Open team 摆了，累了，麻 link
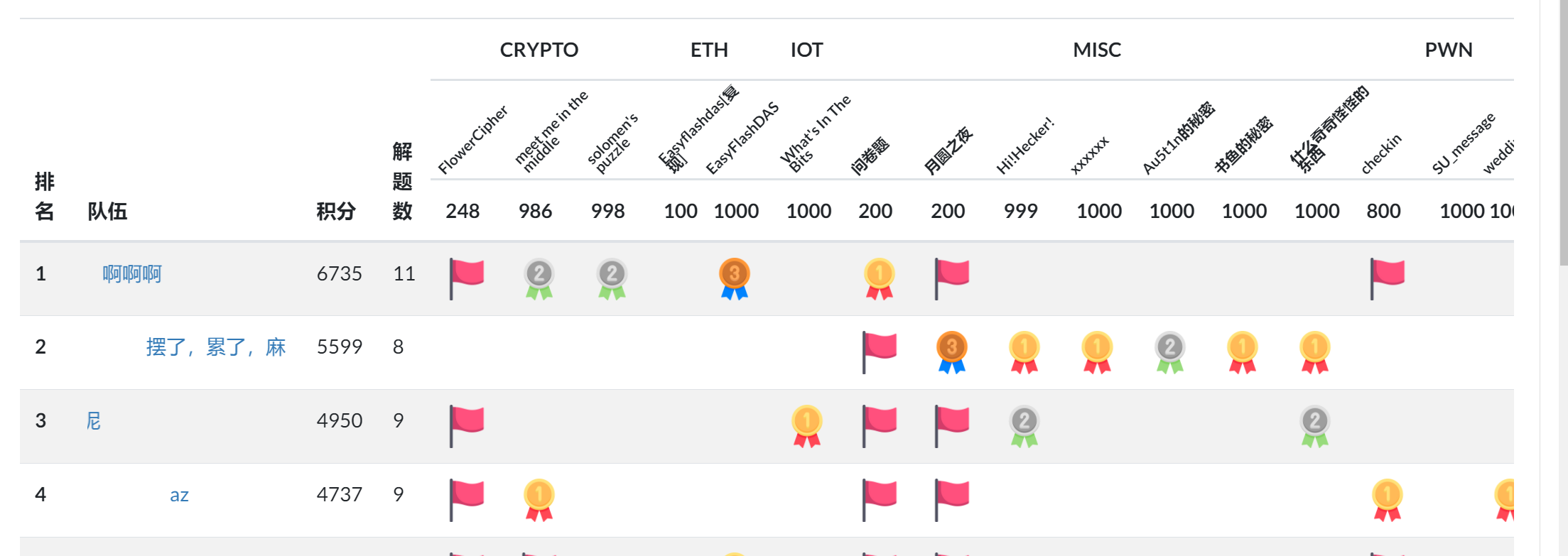Screen dimensions: 1568x556 tap(216, 347)
